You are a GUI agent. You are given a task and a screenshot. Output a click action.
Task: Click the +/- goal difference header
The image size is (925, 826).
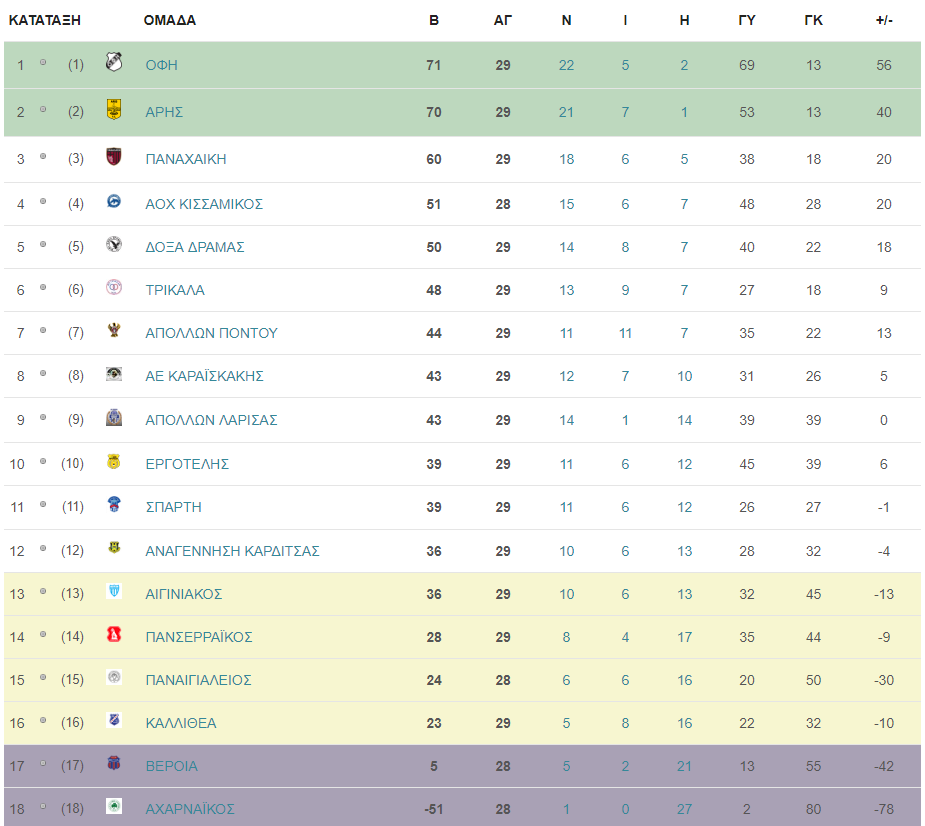coord(884,21)
